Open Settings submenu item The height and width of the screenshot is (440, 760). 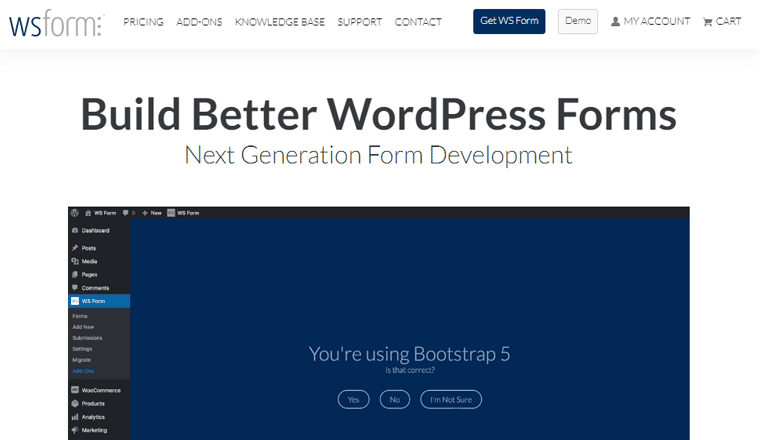pyautogui.click(x=82, y=349)
